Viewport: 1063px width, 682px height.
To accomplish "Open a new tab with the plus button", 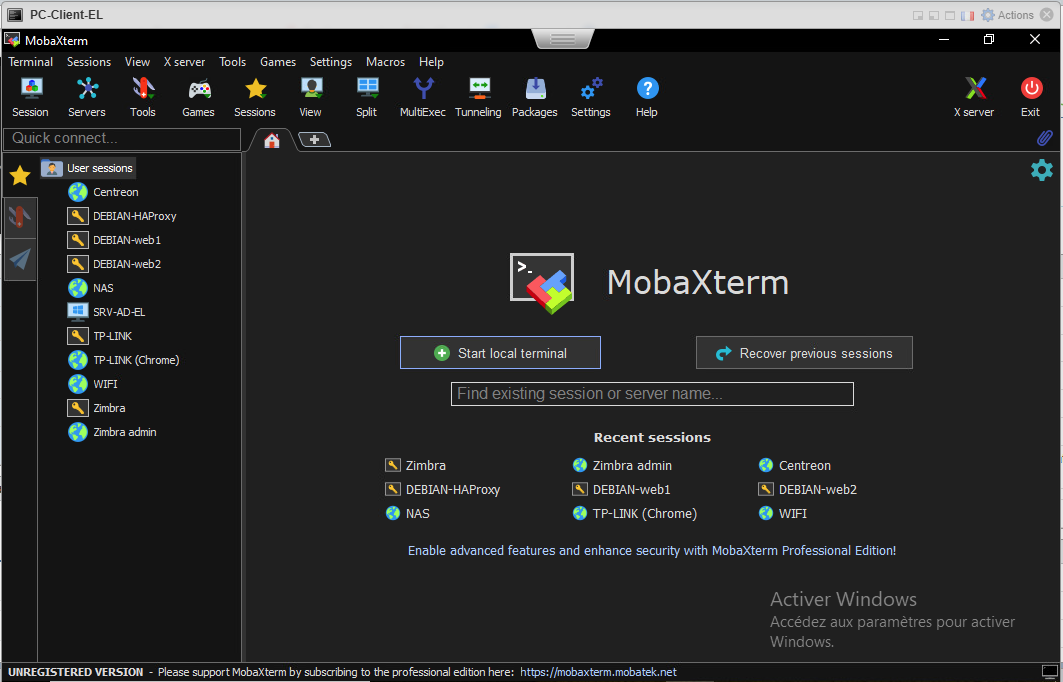I will click(314, 139).
